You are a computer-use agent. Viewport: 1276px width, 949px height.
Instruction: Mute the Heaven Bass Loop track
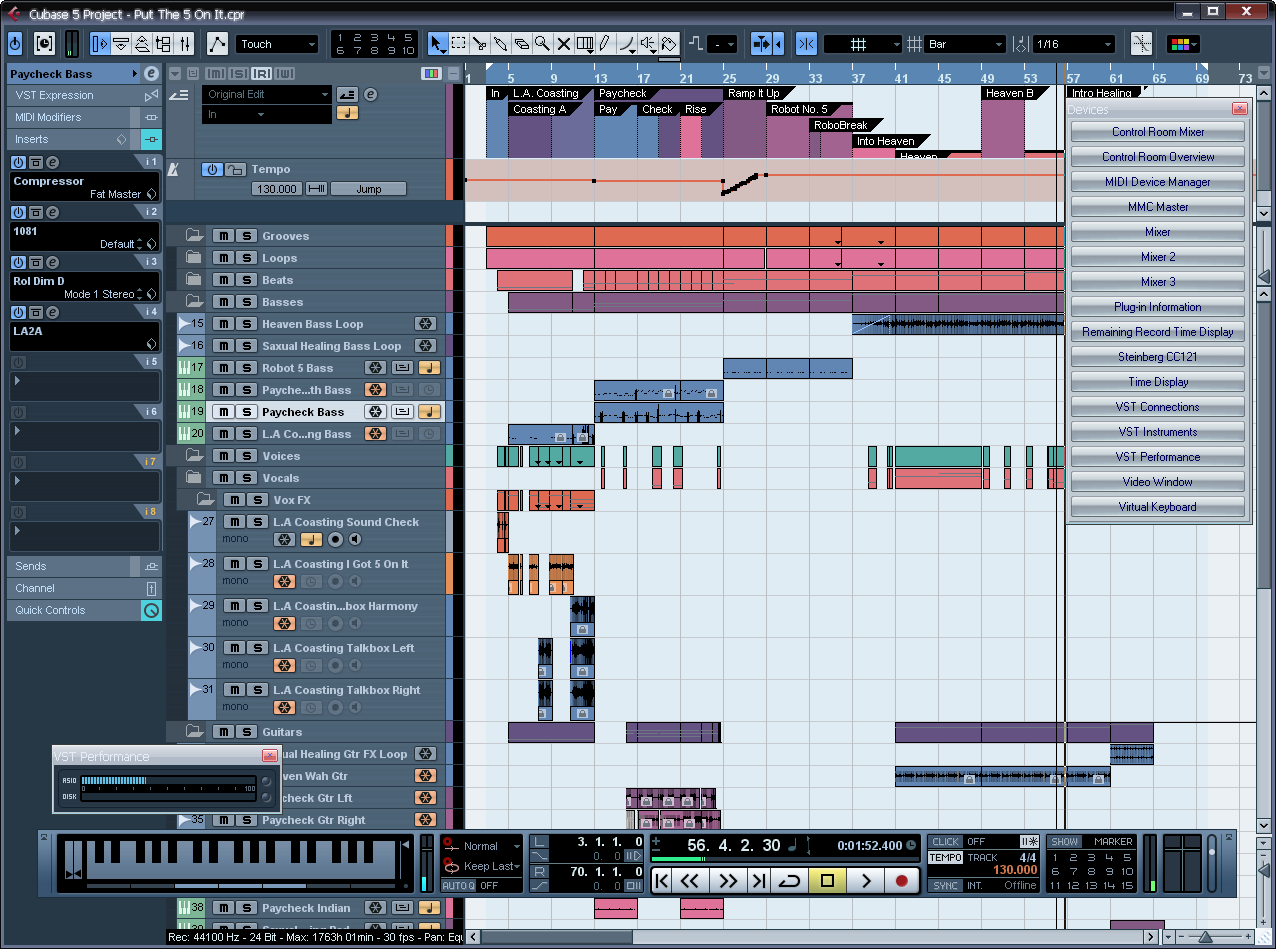coord(224,324)
